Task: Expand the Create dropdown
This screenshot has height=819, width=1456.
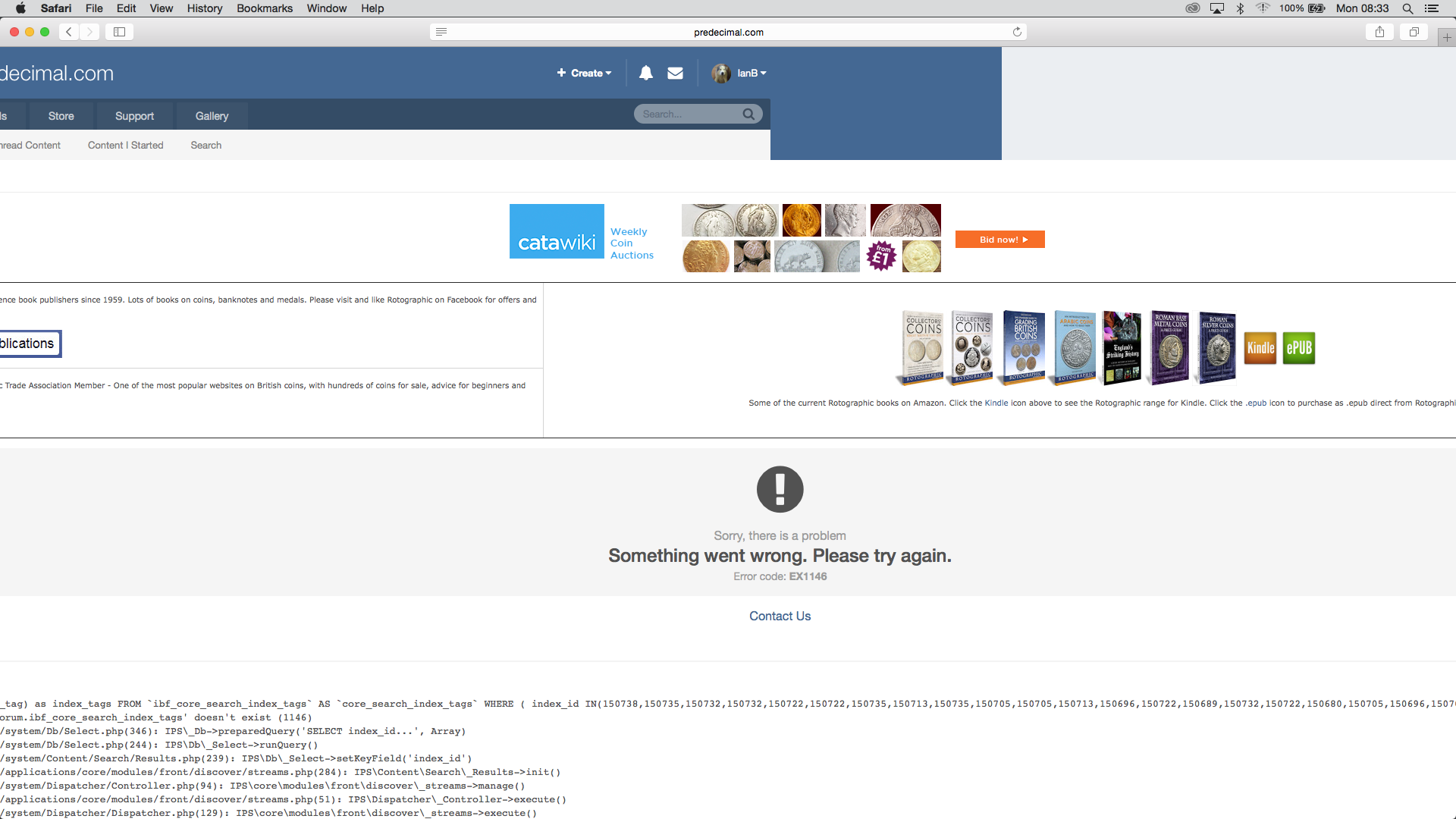Action: [584, 73]
